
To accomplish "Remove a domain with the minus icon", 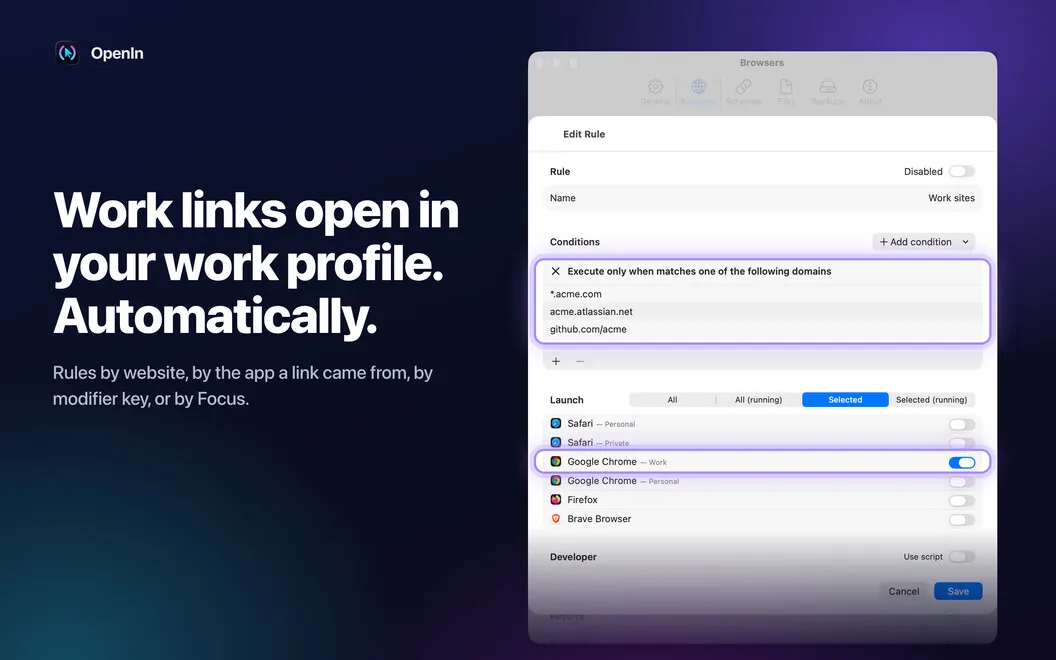I will (x=580, y=362).
